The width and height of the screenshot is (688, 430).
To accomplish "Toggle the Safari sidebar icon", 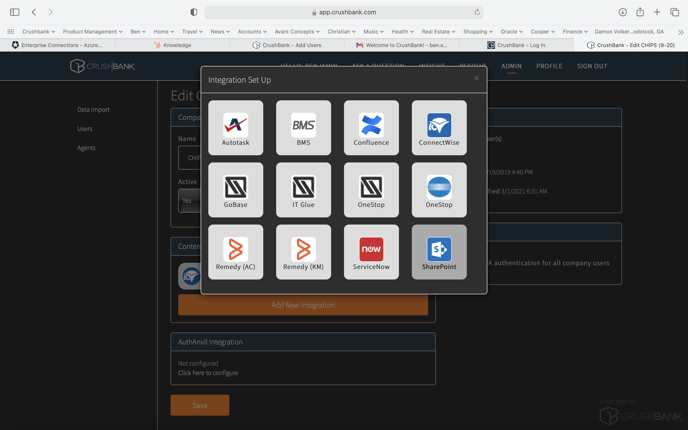I will (x=14, y=12).
